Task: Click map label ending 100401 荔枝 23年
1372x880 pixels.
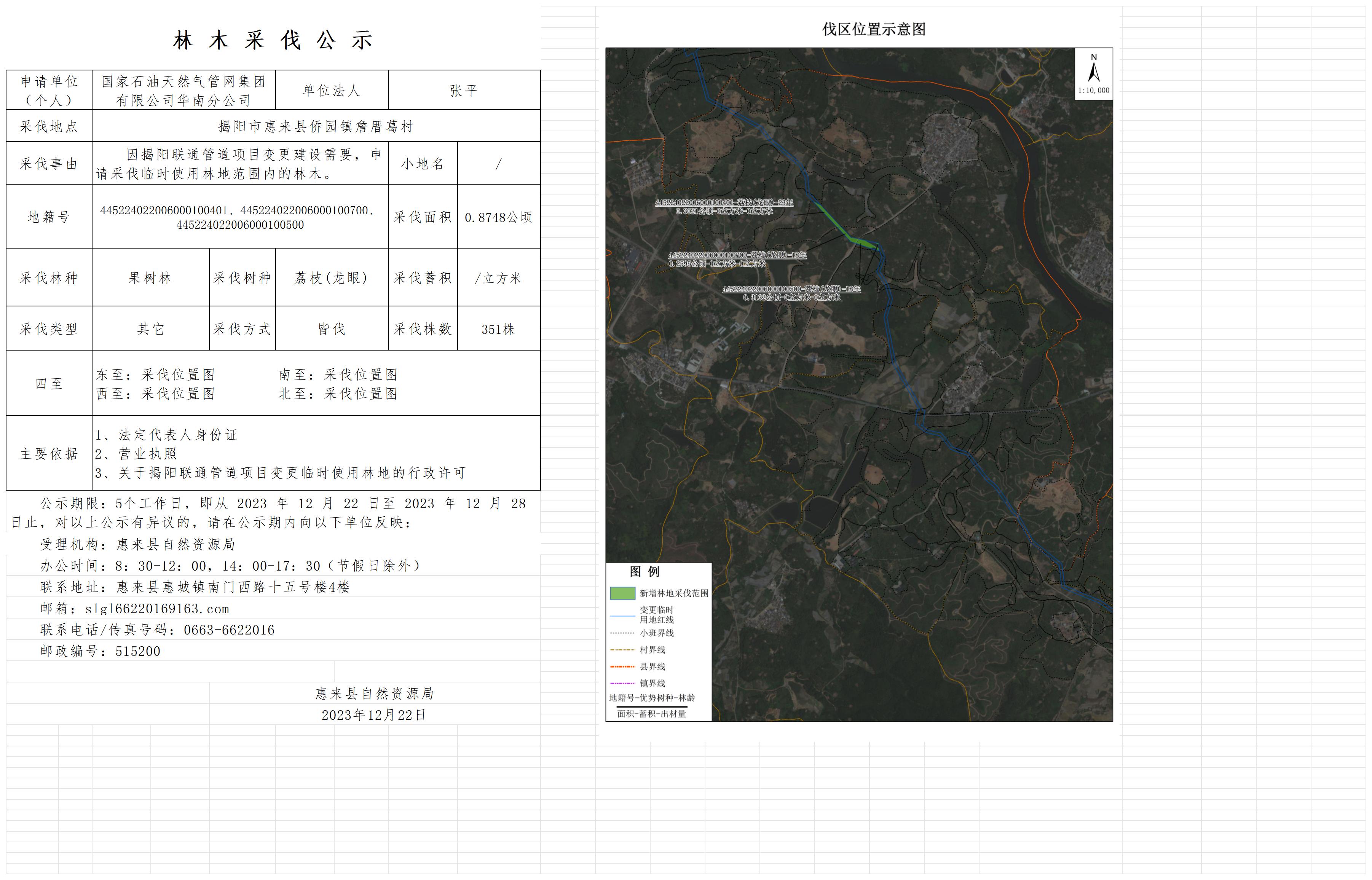Action: 723,203
